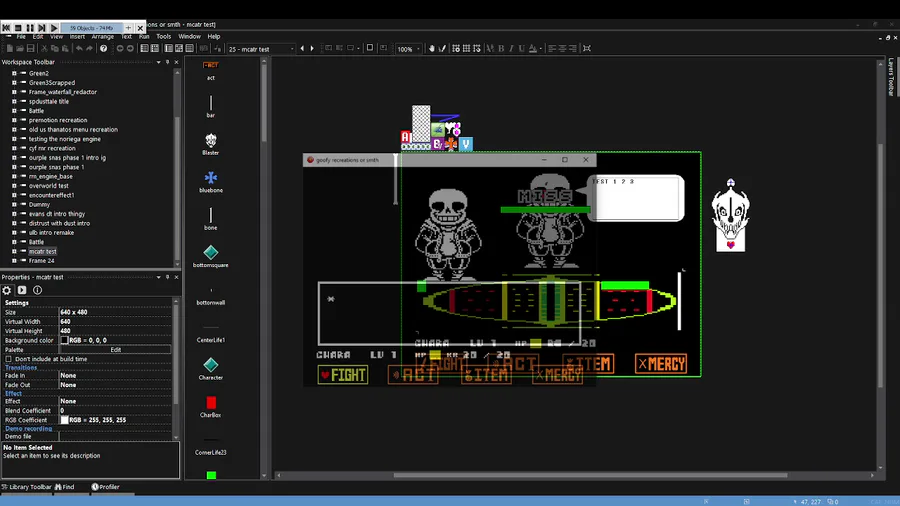Toggle Italic text formatting
Image resolution: width=900 pixels, height=506 pixels.
coord(511,49)
